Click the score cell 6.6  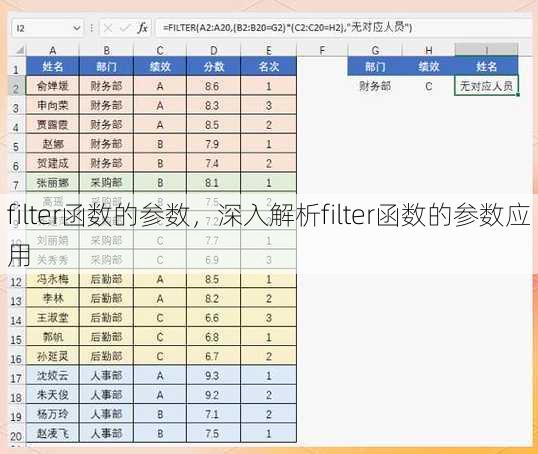coord(214,317)
